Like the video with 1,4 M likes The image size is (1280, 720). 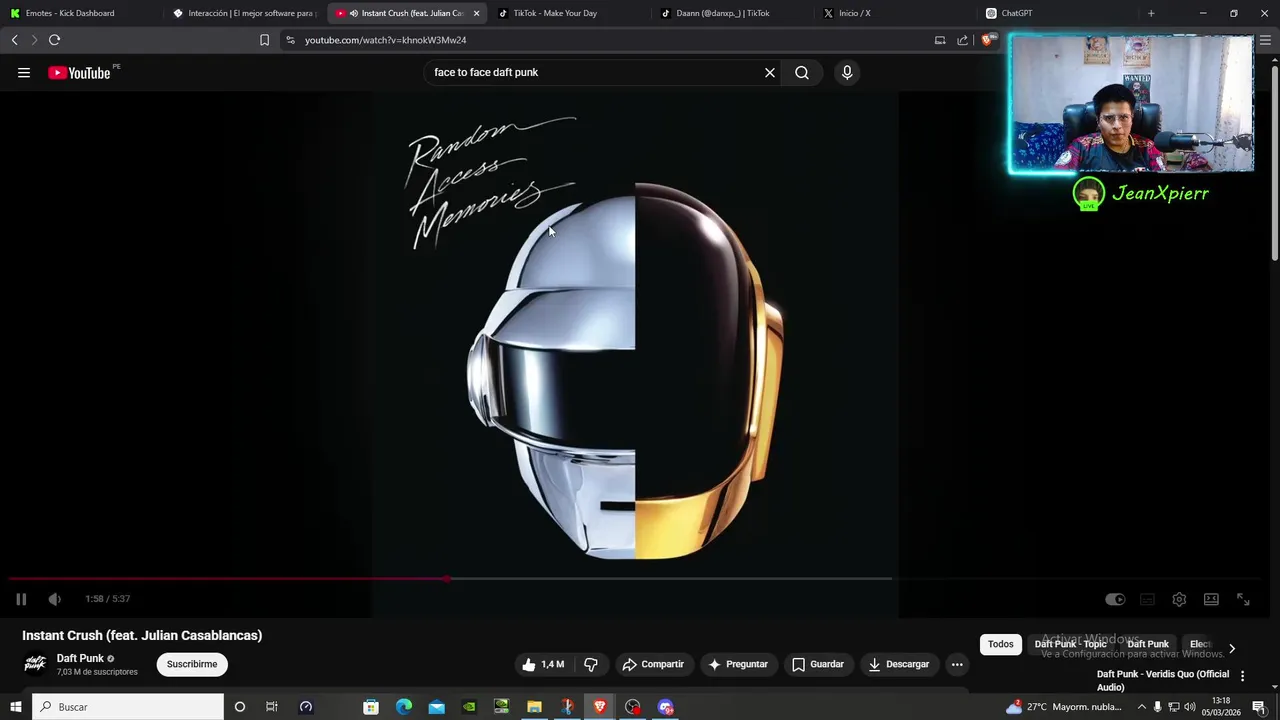point(542,664)
